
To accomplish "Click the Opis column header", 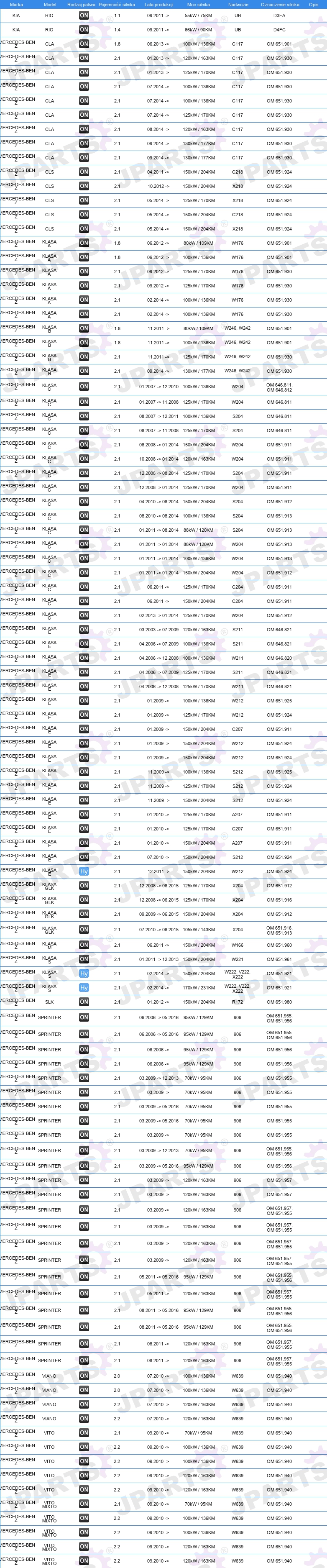I will click(314, 4).
